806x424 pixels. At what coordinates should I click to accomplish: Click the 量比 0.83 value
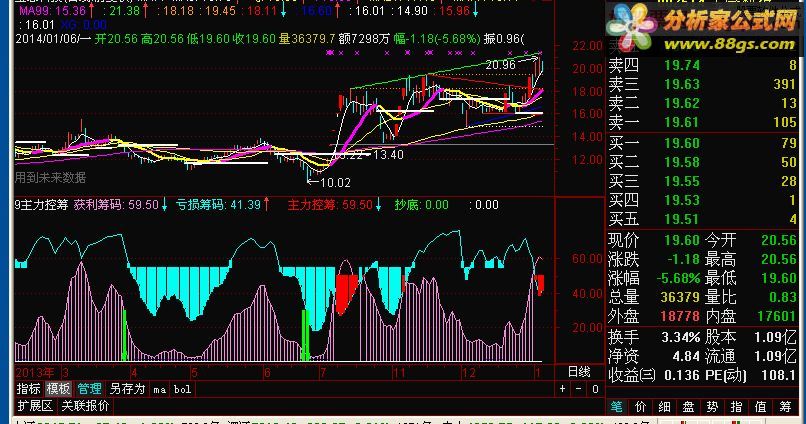click(x=783, y=297)
